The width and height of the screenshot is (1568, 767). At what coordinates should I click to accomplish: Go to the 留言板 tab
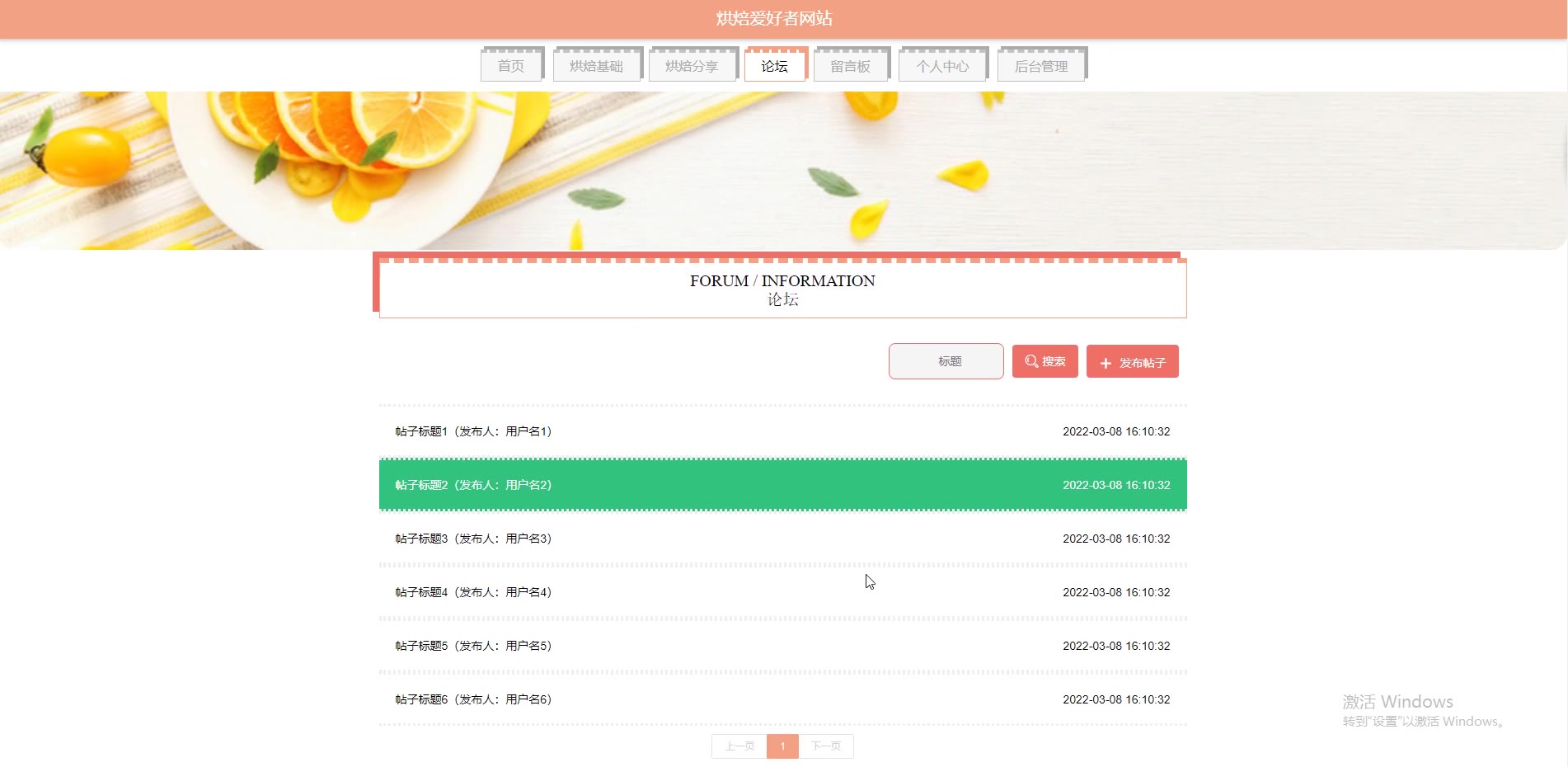850,66
